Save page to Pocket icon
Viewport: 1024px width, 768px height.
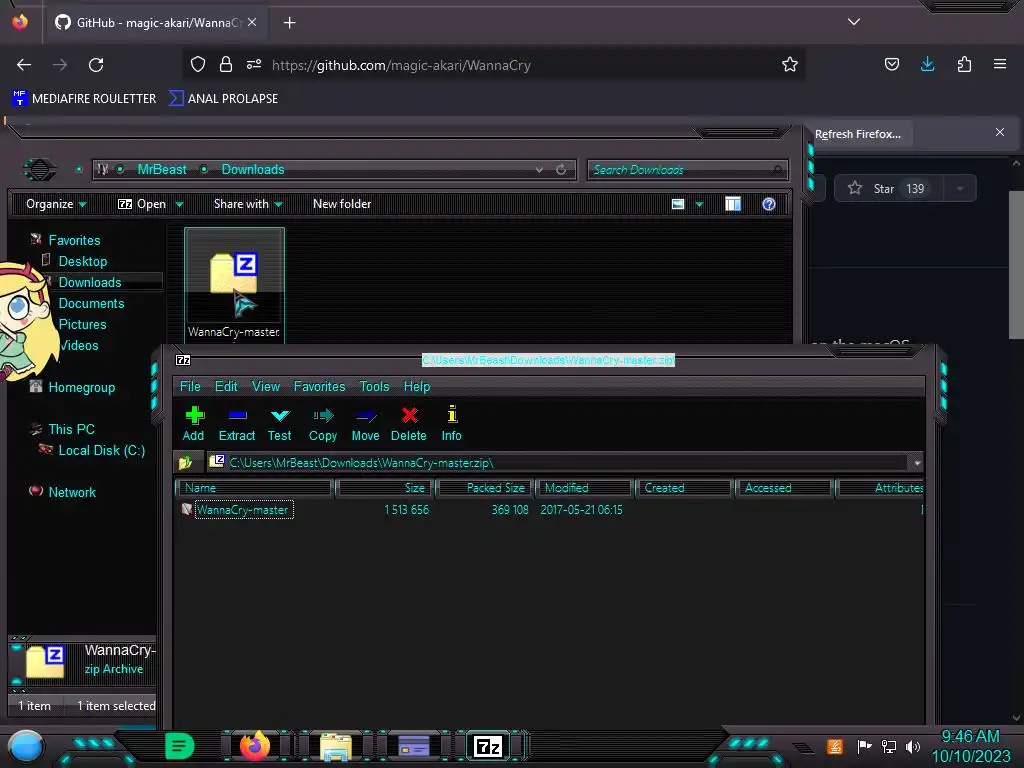(x=891, y=64)
